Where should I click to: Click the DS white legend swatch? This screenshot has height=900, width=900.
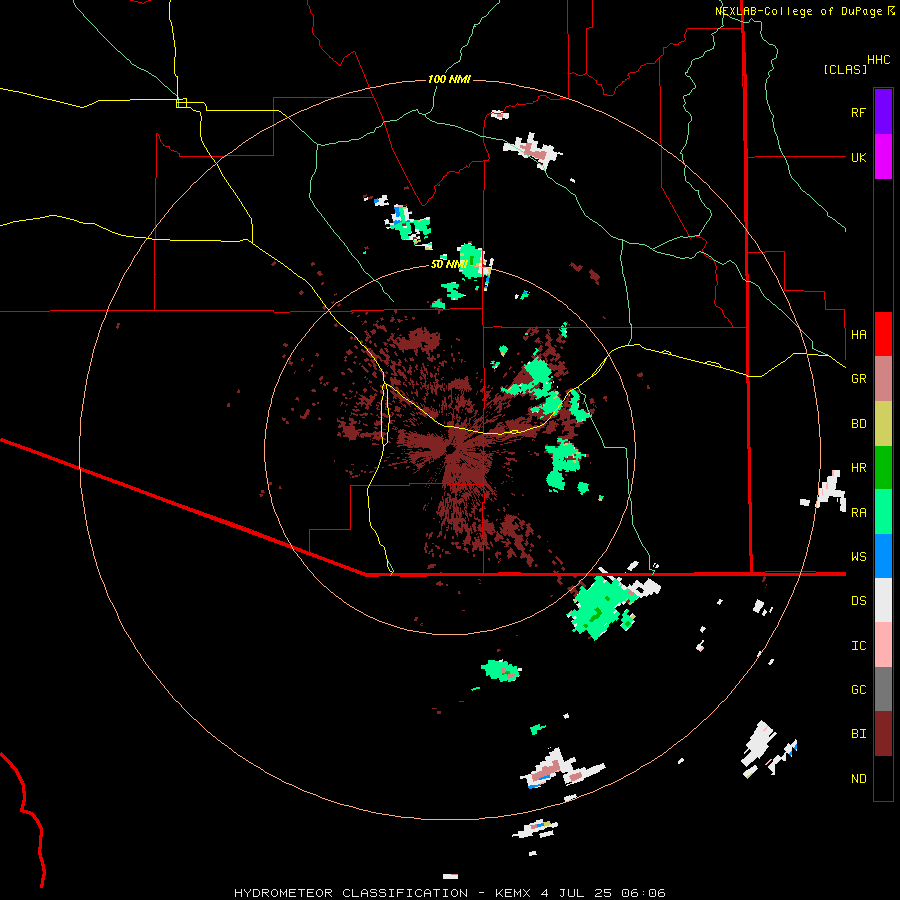point(883,600)
